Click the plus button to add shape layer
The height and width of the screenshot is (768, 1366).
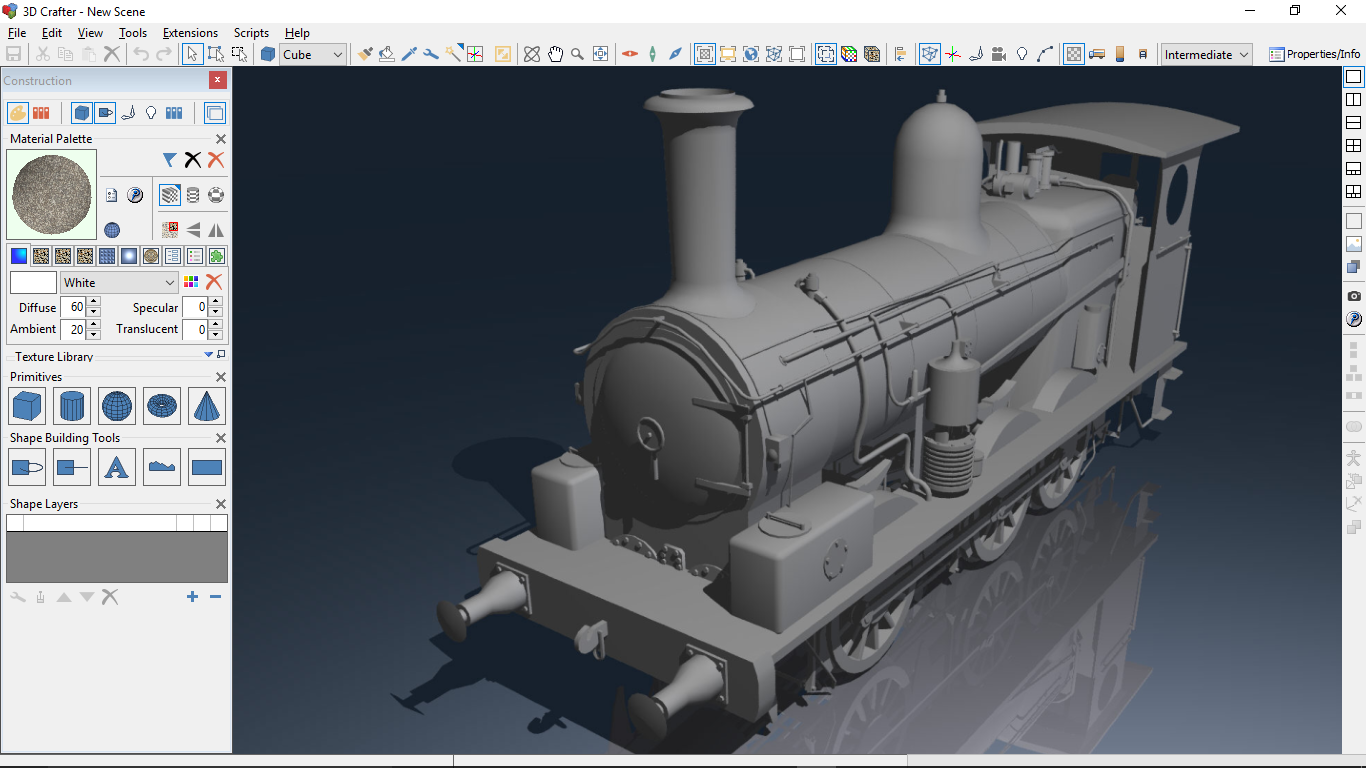click(x=192, y=597)
